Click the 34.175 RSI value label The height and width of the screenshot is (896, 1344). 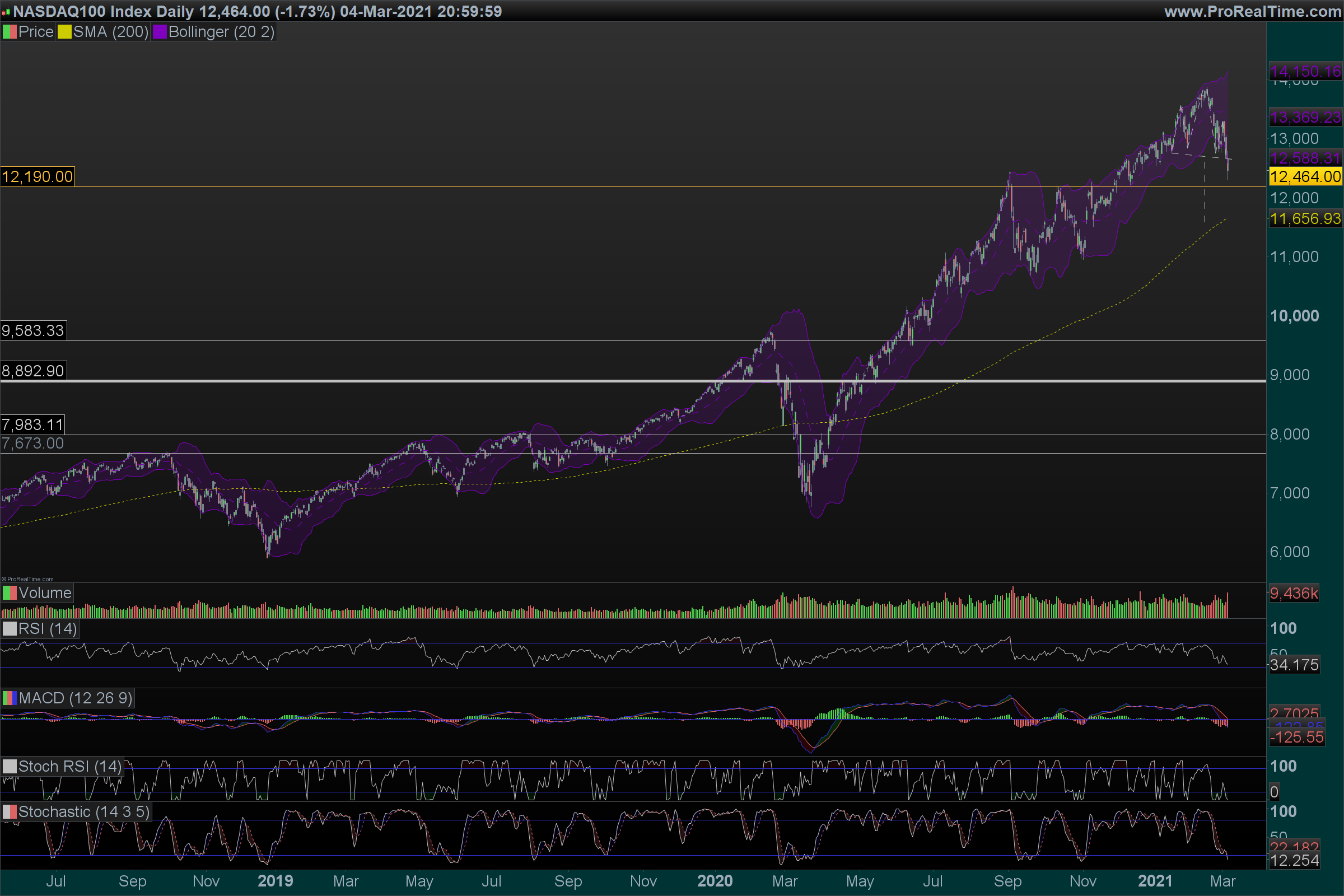coord(1294,665)
